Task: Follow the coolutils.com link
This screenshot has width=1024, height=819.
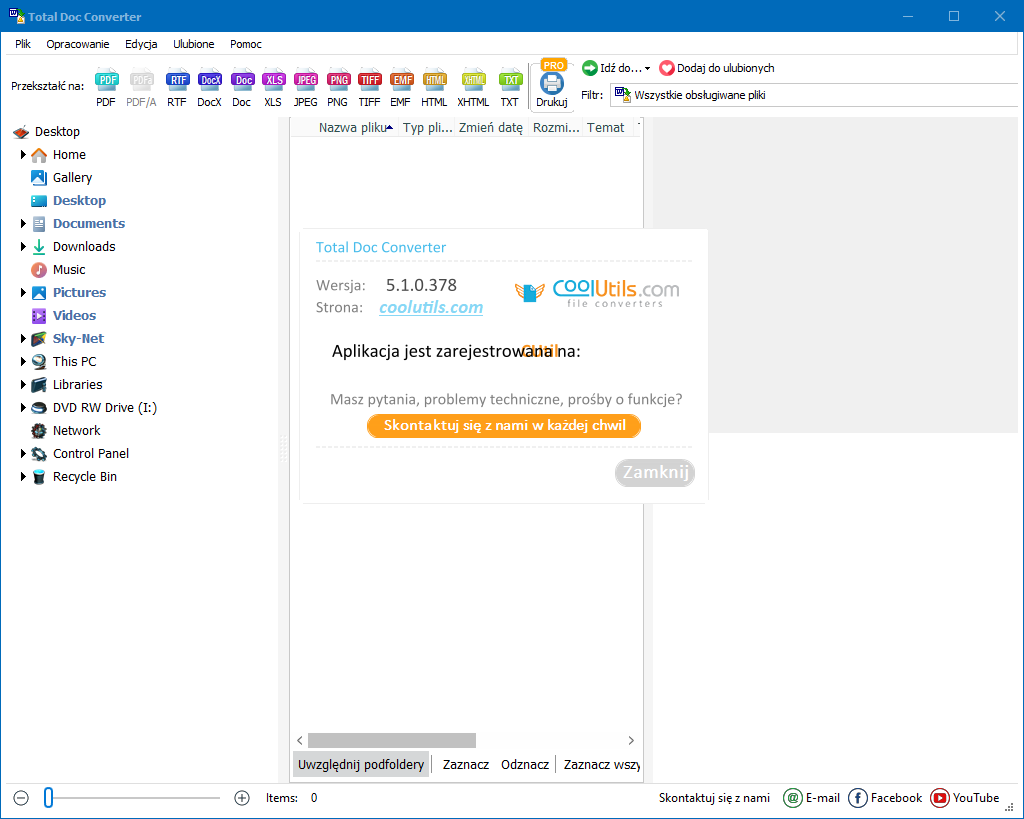Action: click(431, 308)
